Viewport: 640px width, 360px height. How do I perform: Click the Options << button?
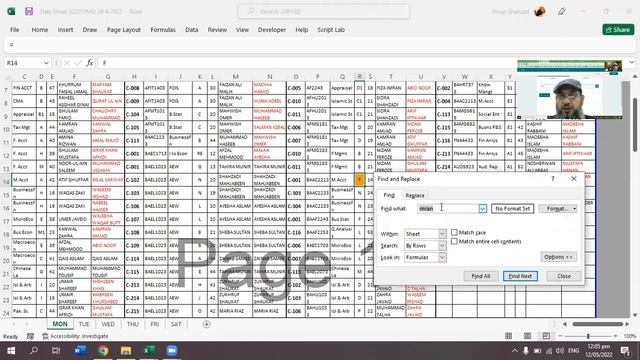(x=558, y=257)
